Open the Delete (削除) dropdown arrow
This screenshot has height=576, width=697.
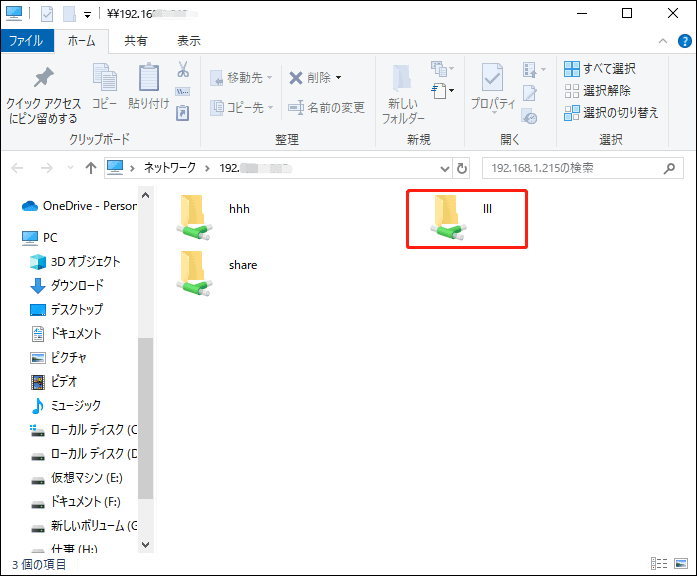(339, 78)
